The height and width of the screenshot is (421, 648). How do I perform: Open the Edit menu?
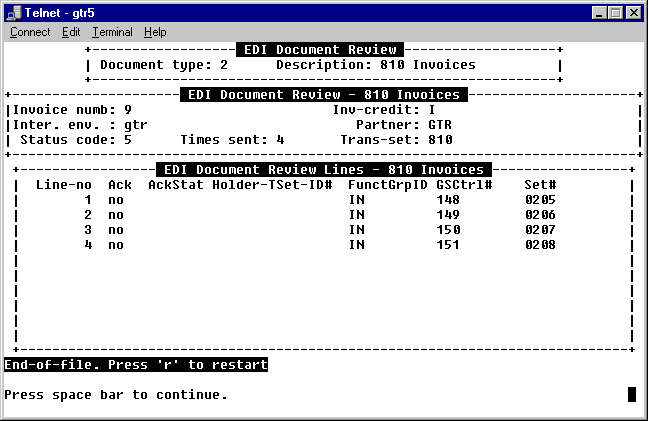[71, 32]
